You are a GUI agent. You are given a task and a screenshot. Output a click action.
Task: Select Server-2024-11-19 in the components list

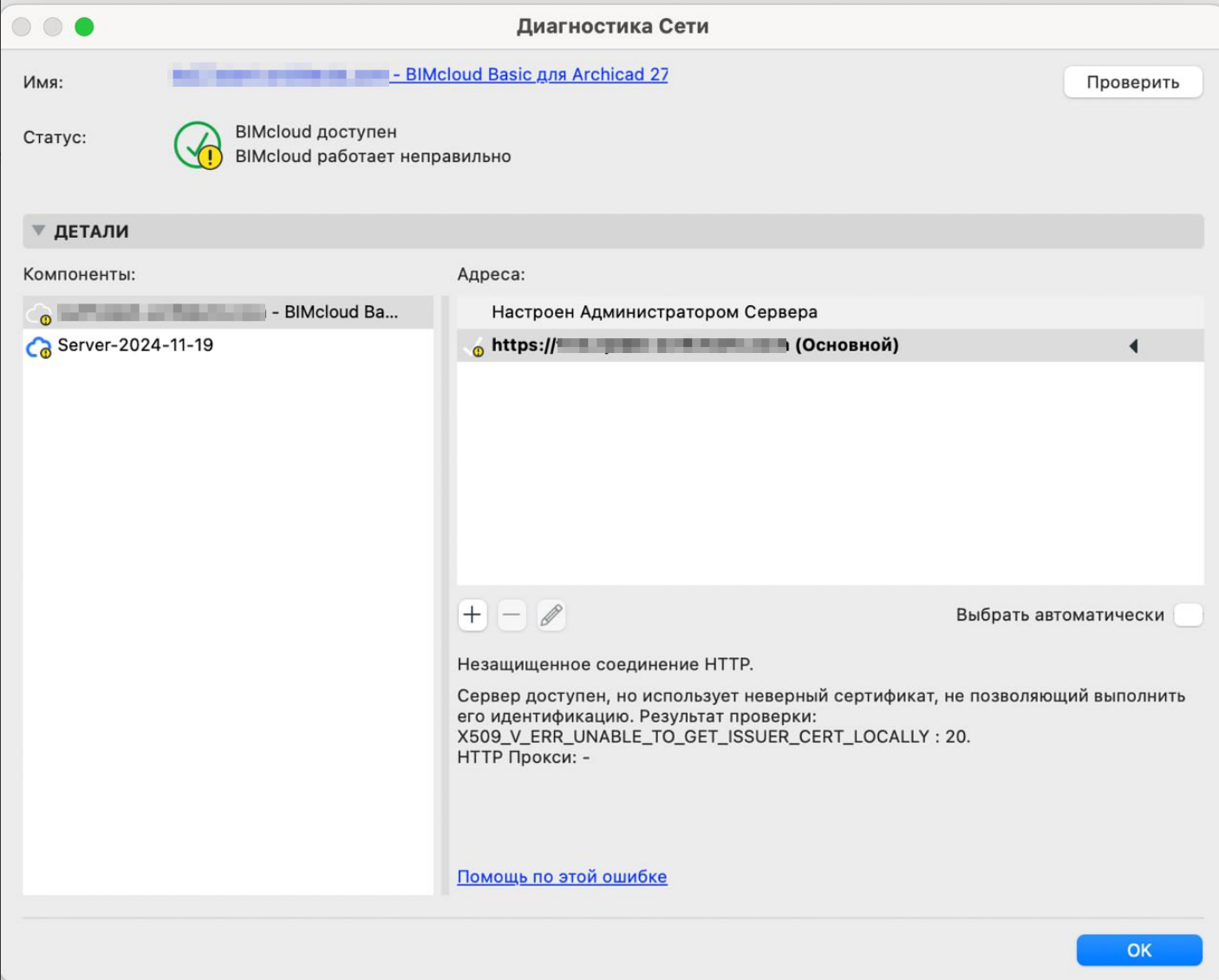[135, 345]
